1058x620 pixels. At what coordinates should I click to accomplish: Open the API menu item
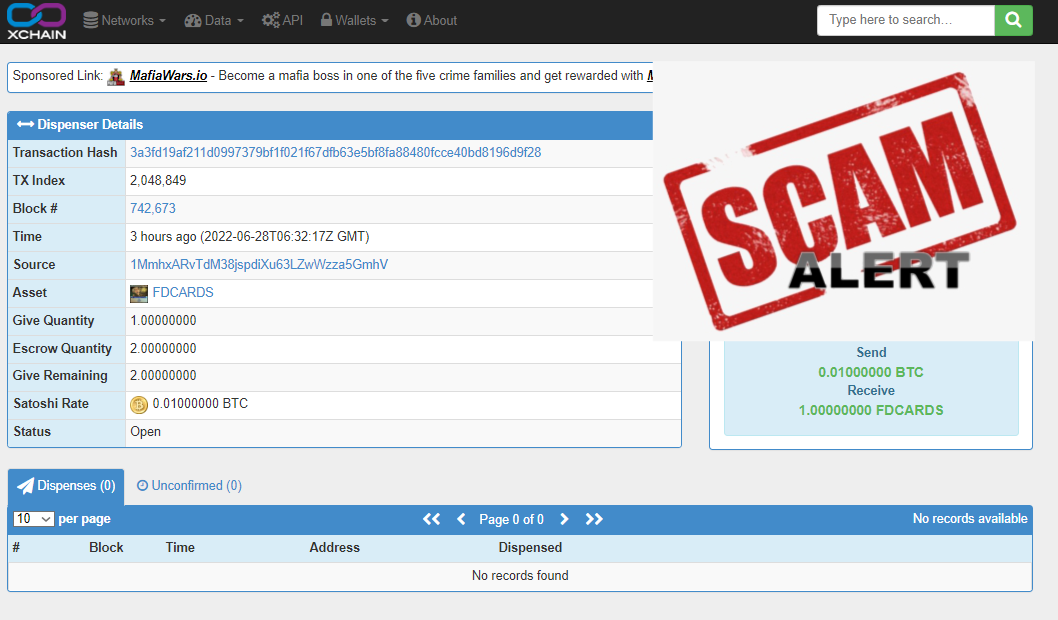point(282,20)
